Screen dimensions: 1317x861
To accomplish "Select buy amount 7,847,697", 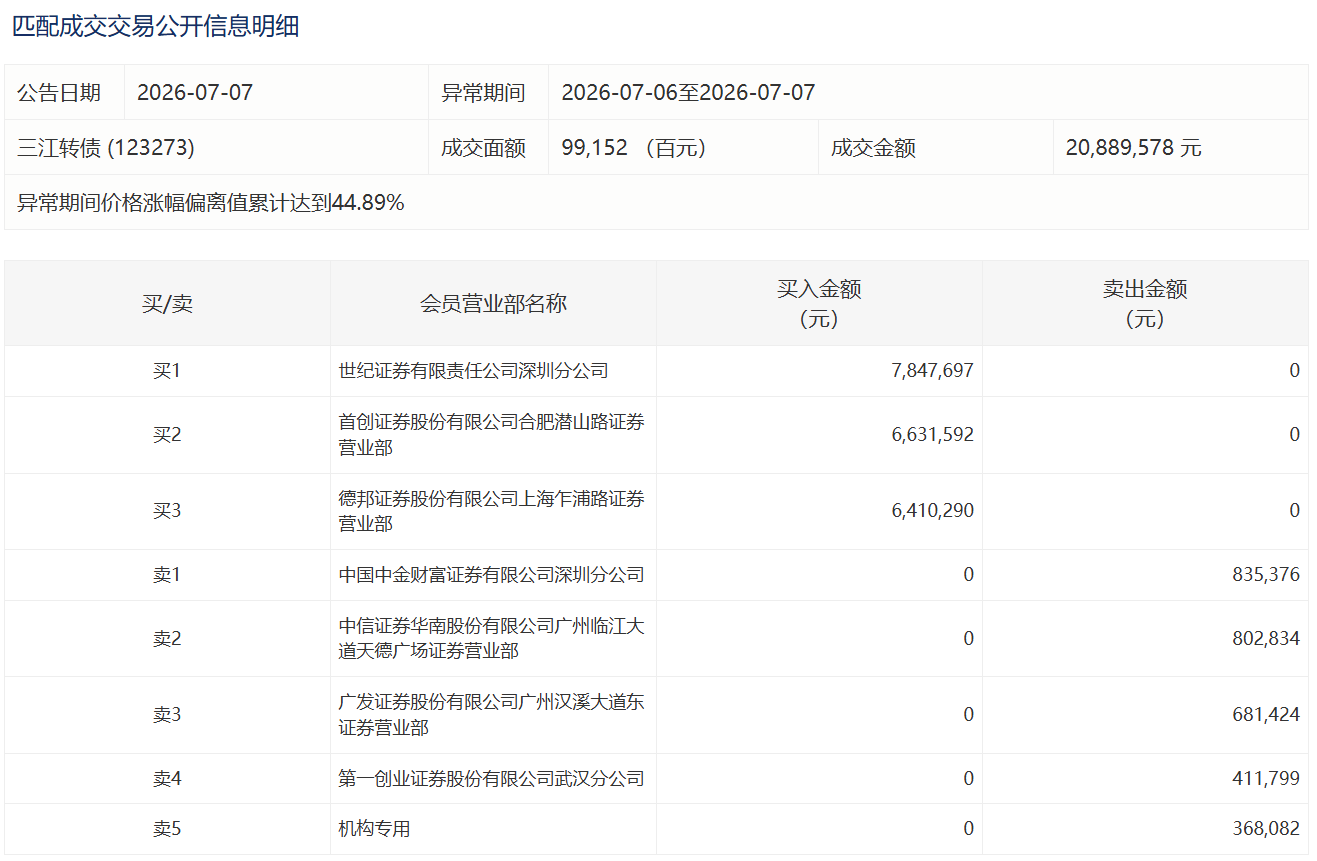I will 932,371.
